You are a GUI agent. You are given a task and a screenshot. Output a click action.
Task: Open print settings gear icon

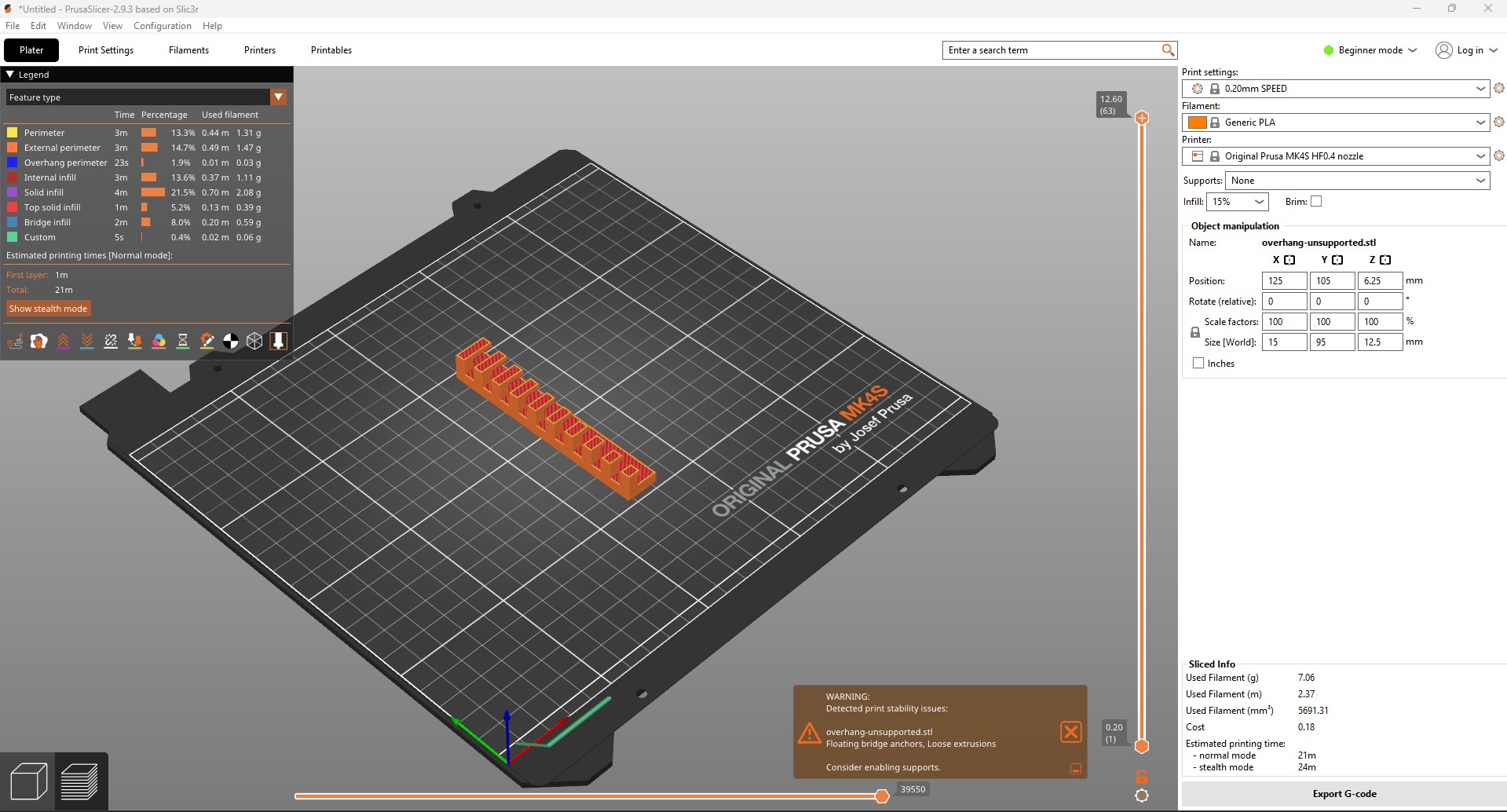[1498, 89]
